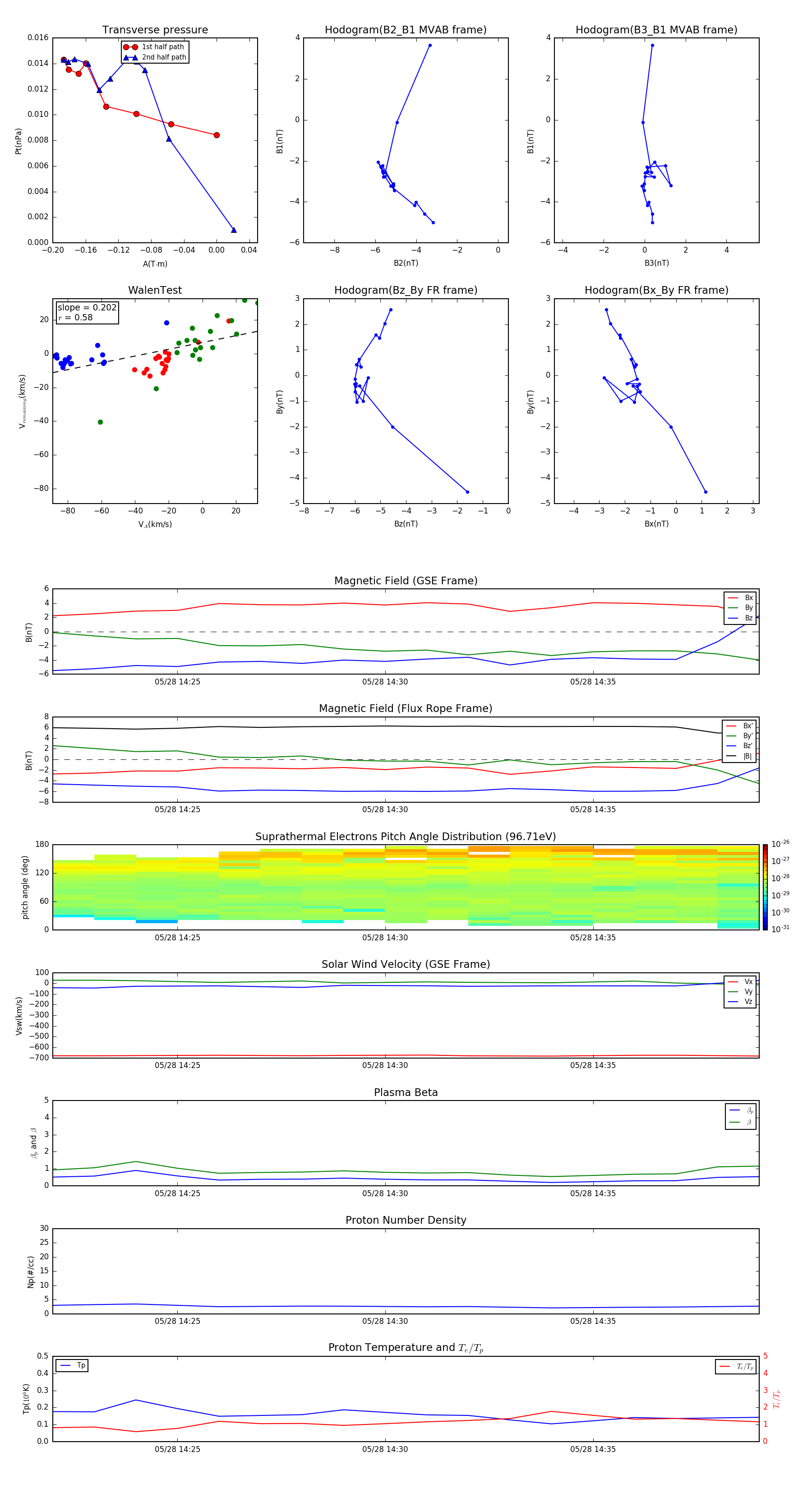
Task: Click |B| in the Flux Rope legend
Action: click(x=740, y=756)
